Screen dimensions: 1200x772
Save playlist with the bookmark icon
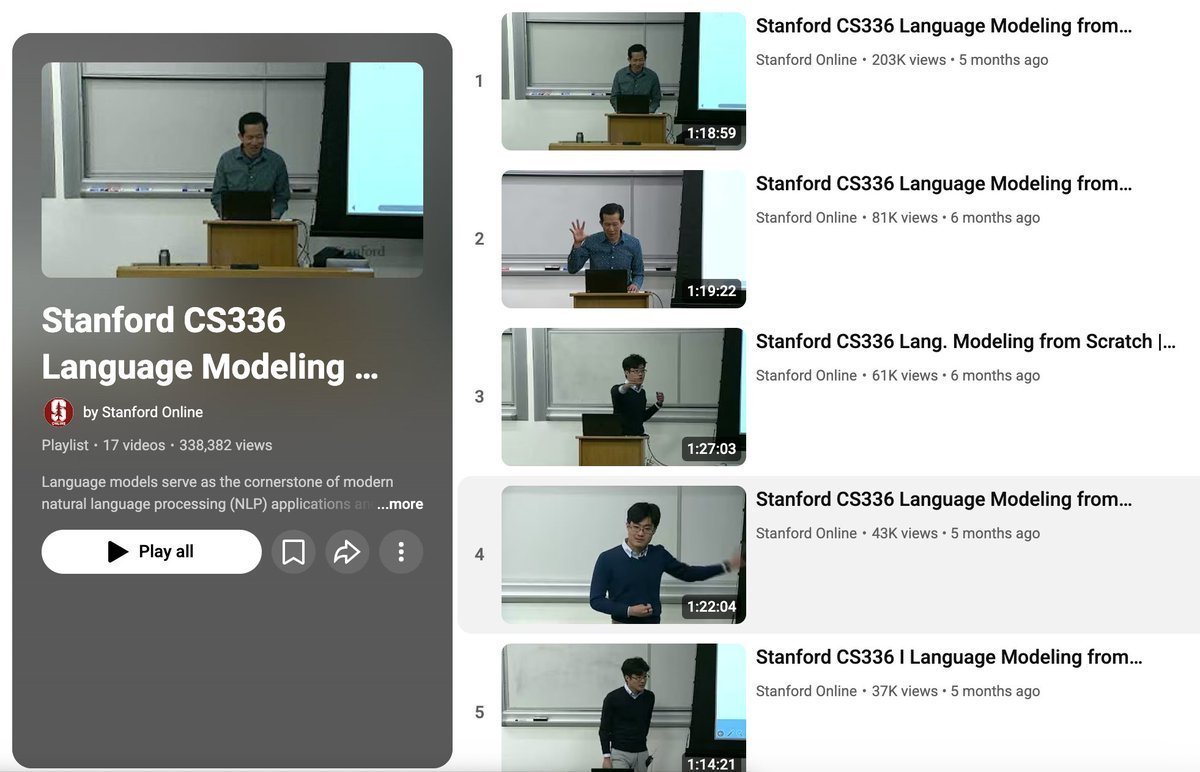click(293, 552)
